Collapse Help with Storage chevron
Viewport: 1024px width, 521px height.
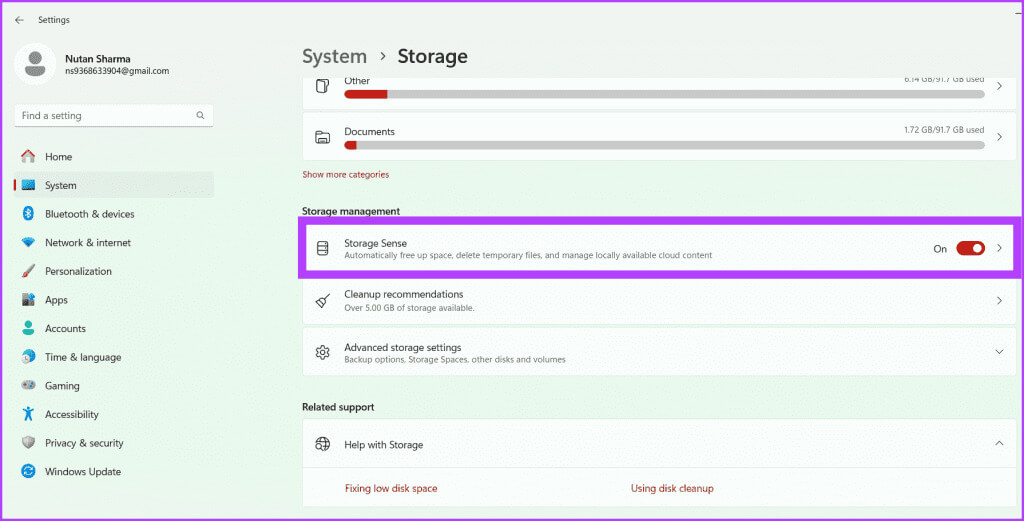999,443
